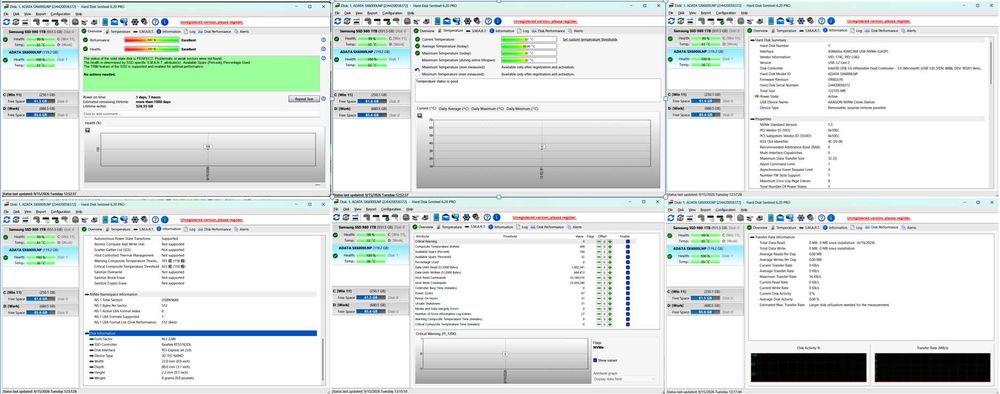Click the network globe icon in the S.M.A.R.T. window toolbar
1000x394 pixels.
[455, 217]
